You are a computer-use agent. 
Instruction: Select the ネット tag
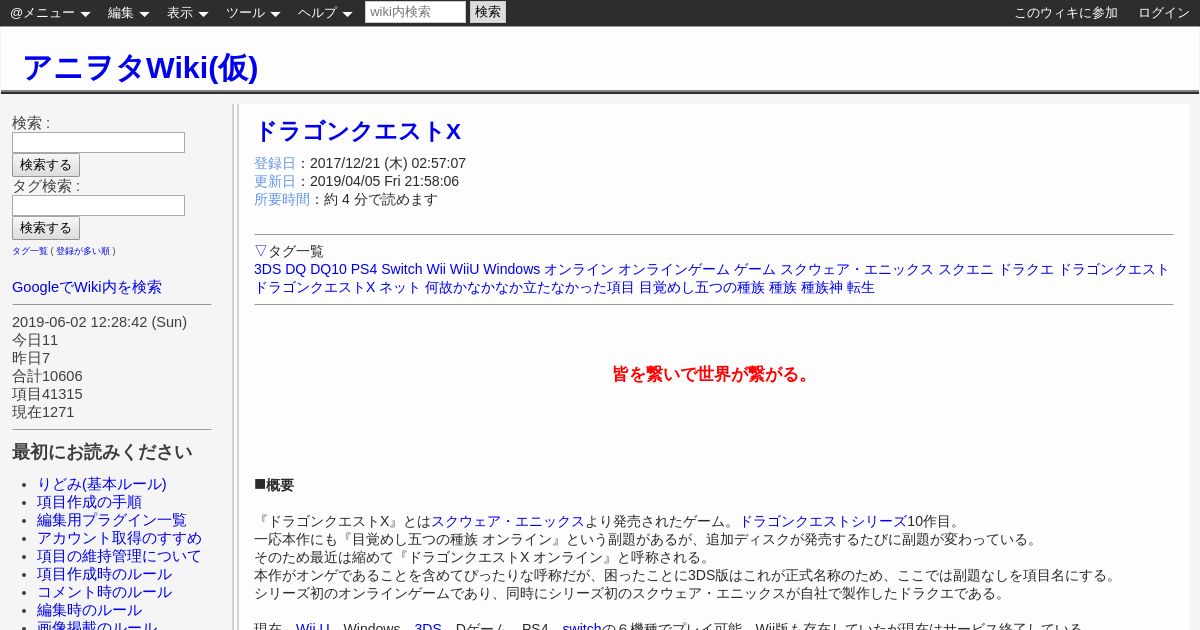tap(399, 287)
